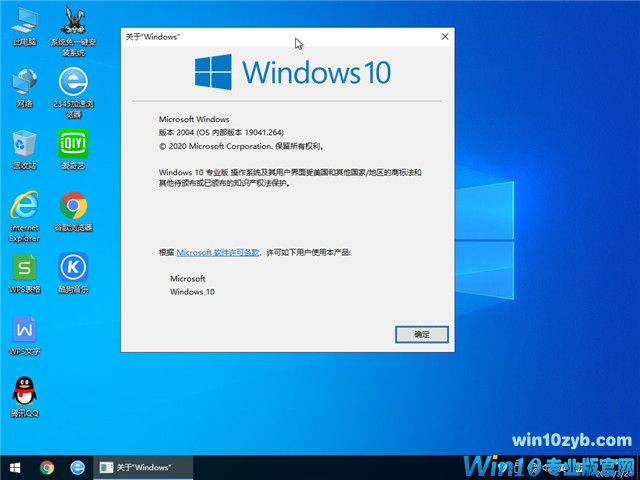Image resolution: width=640 pixels, height=480 pixels.
Task: Click the Windows Start button
Action: pos(15,467)
